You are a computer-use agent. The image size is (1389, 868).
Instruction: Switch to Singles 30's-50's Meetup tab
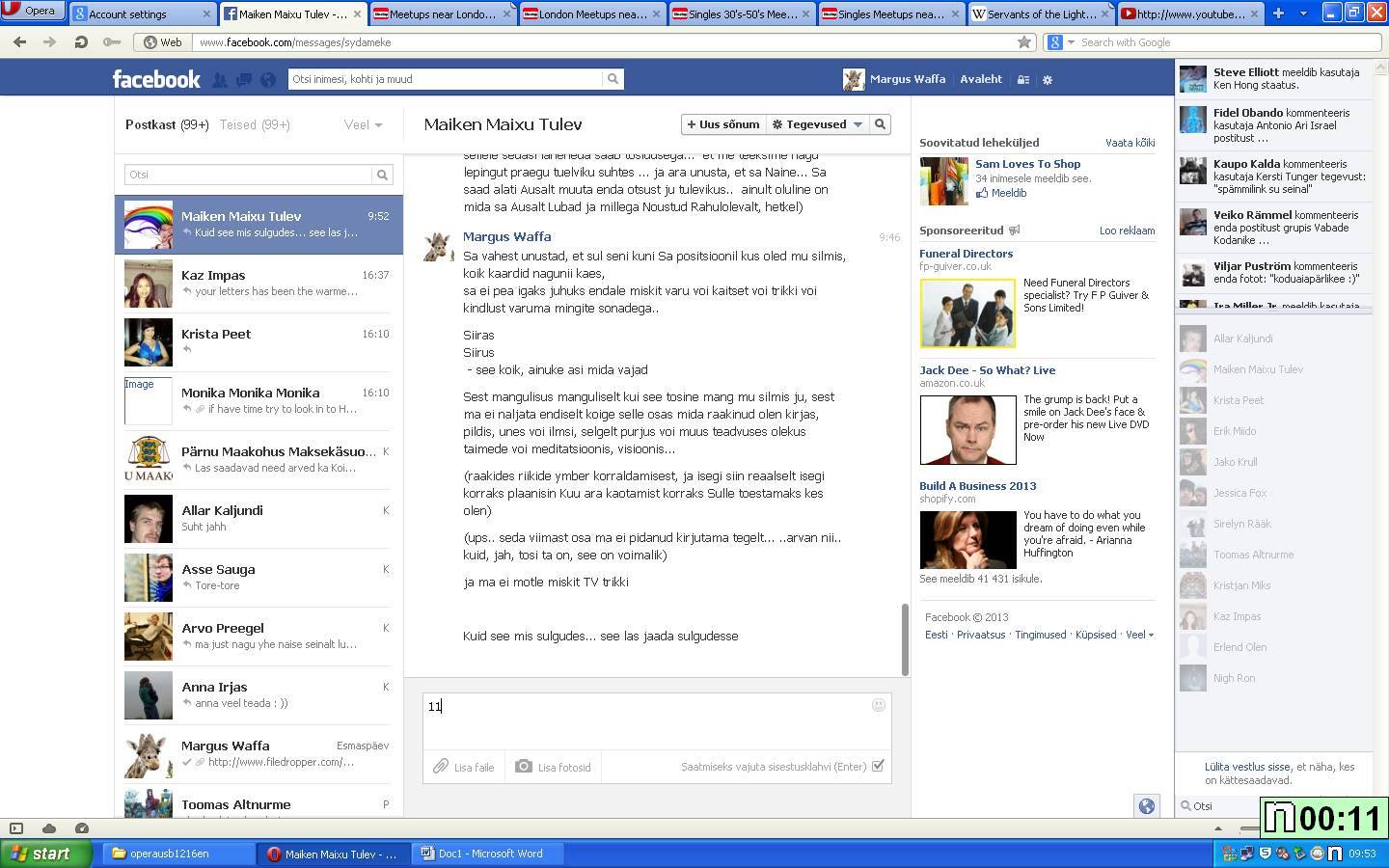pyautogui.click(x=742, y=14)
